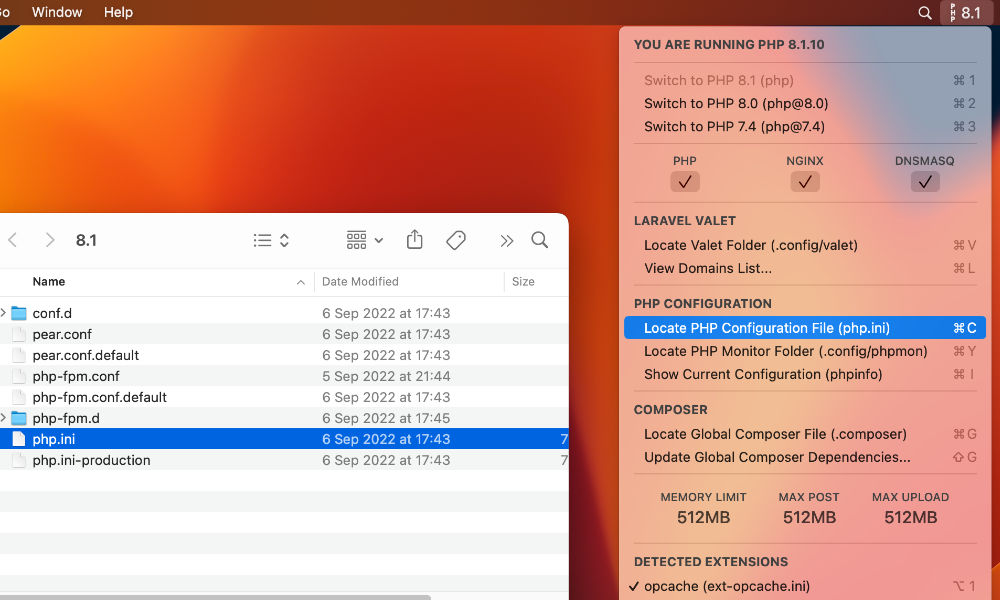Click the pear.conf file icon
This screenshot has width=1000, height=600.
coord(19,334)
